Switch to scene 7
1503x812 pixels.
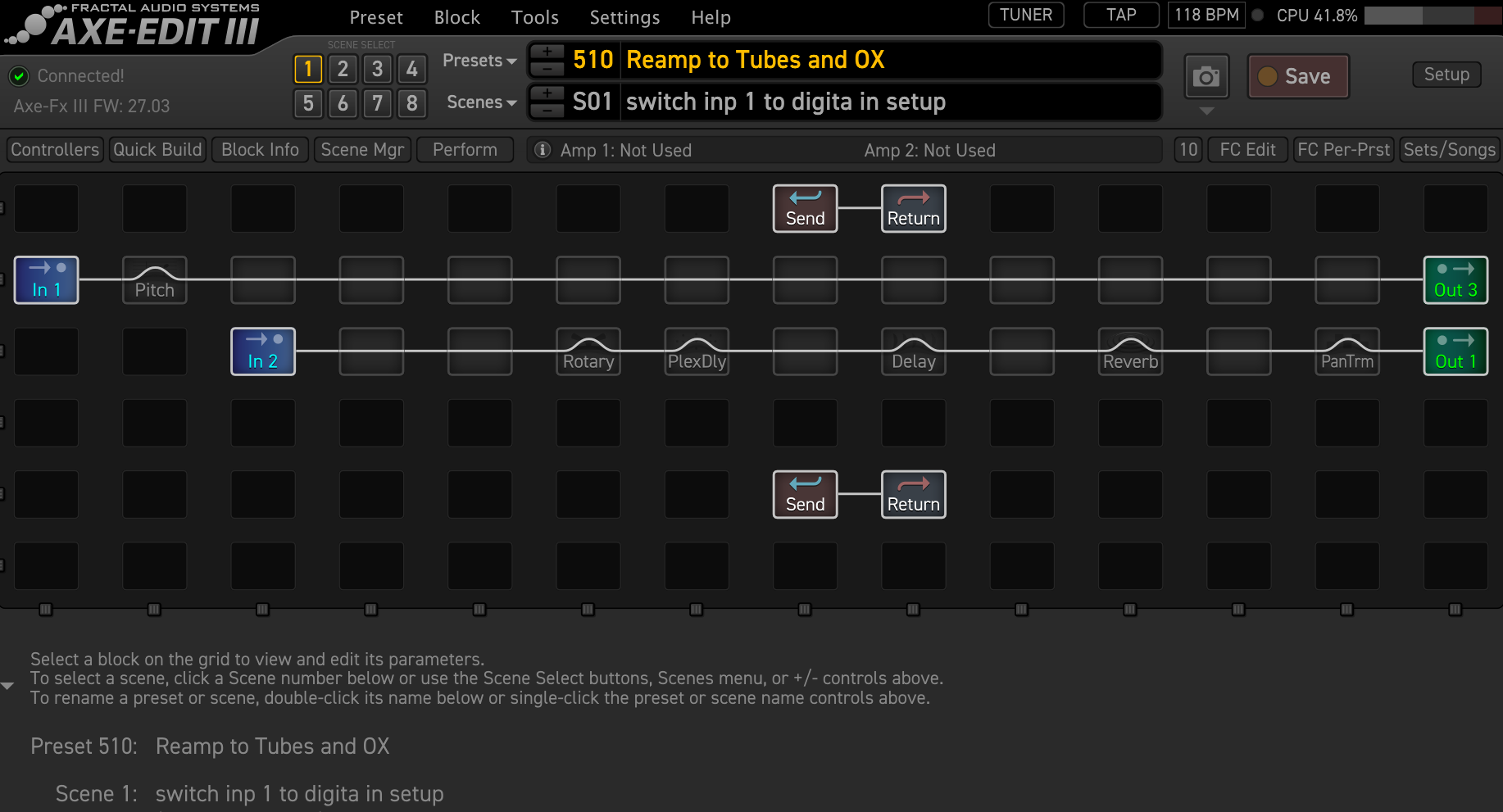(x=377, y=104)
